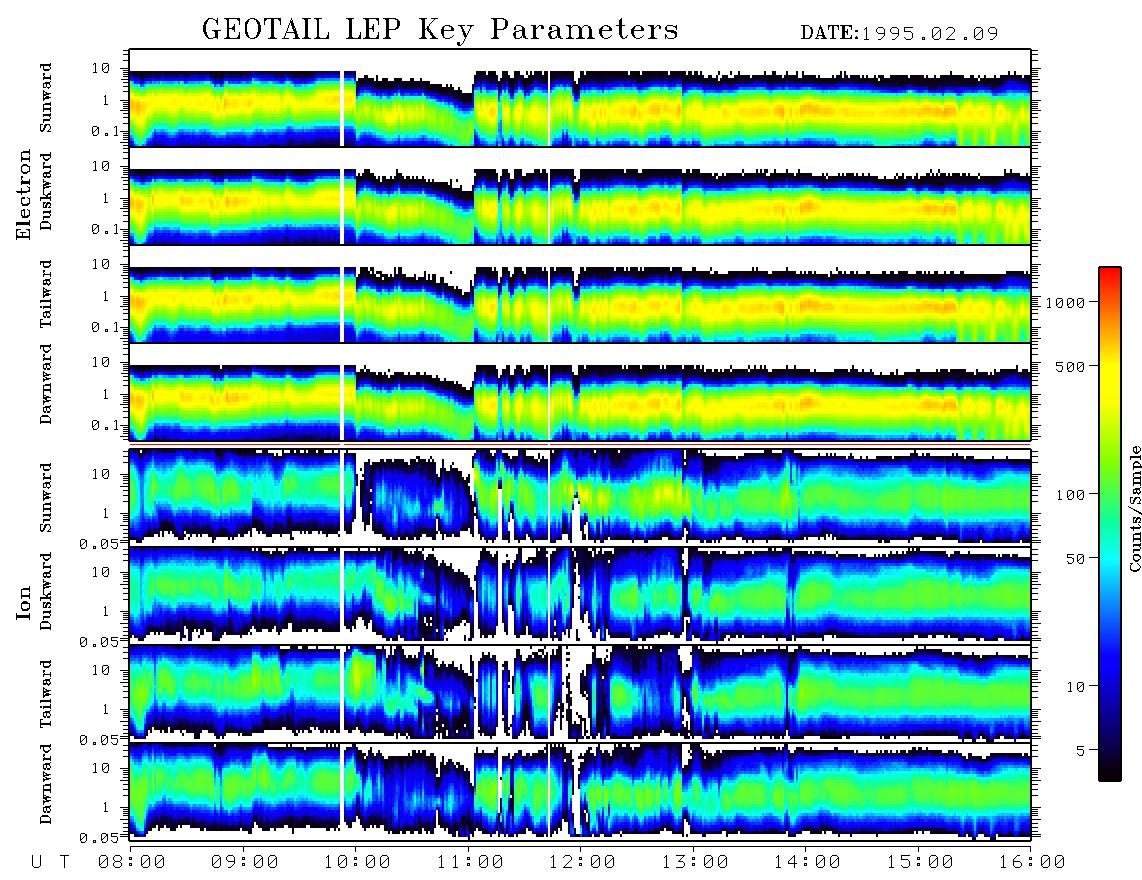This screenshot has height=880, width=1142.
Task: Click the 11:00 time axis tick label
Action: pos(470,862)
